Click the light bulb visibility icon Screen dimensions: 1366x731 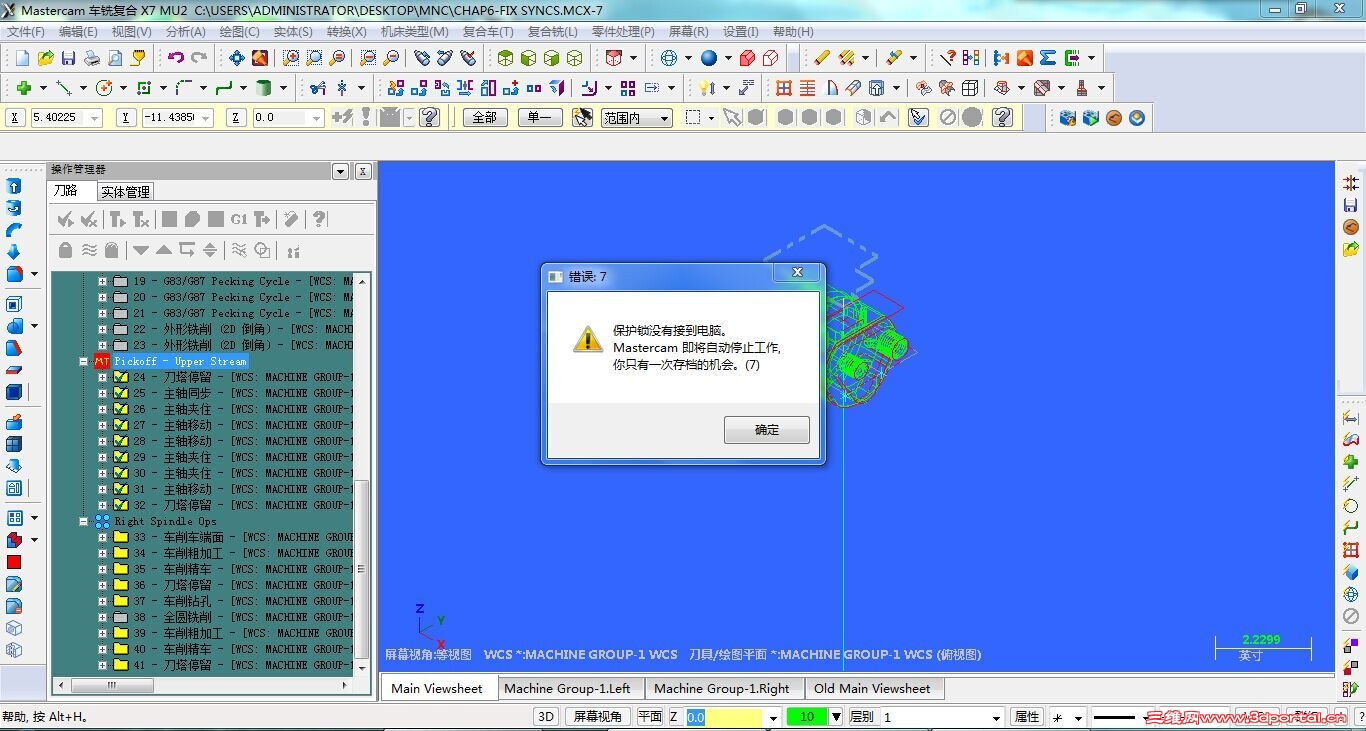[707, 88]
